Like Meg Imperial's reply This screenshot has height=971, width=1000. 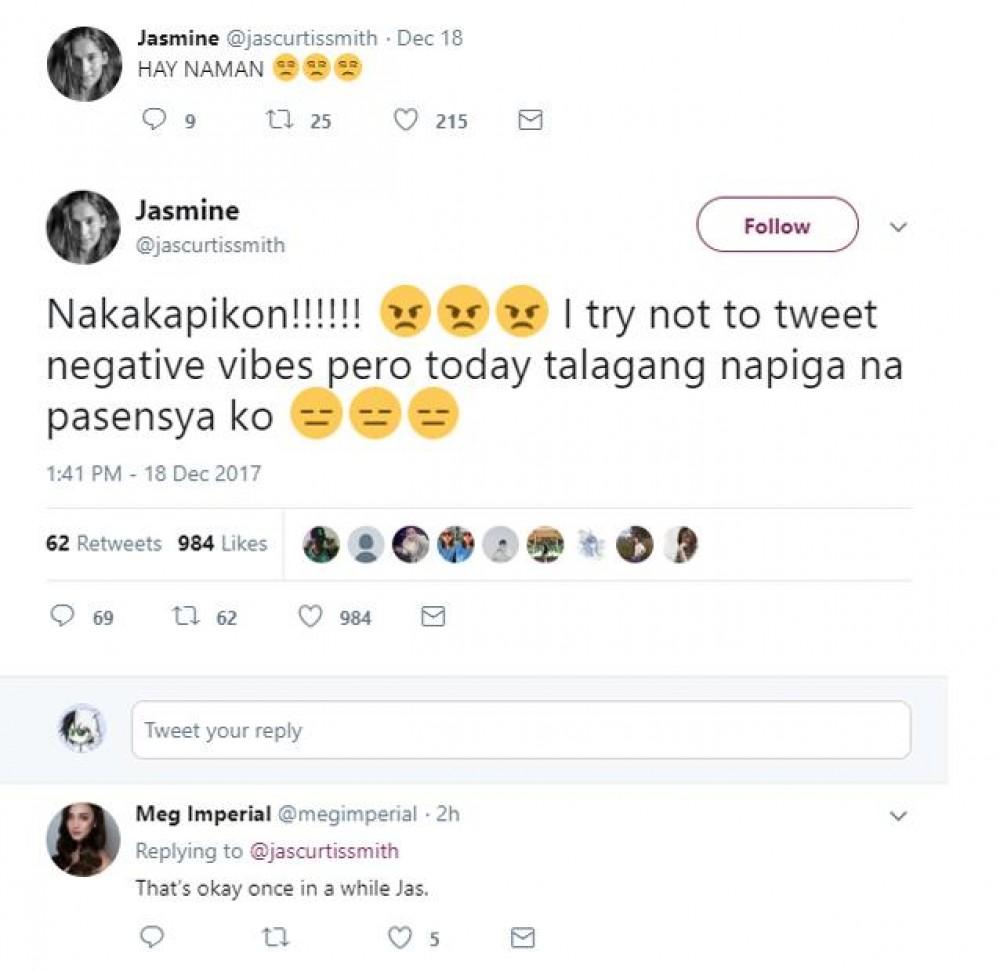point(400,937)
